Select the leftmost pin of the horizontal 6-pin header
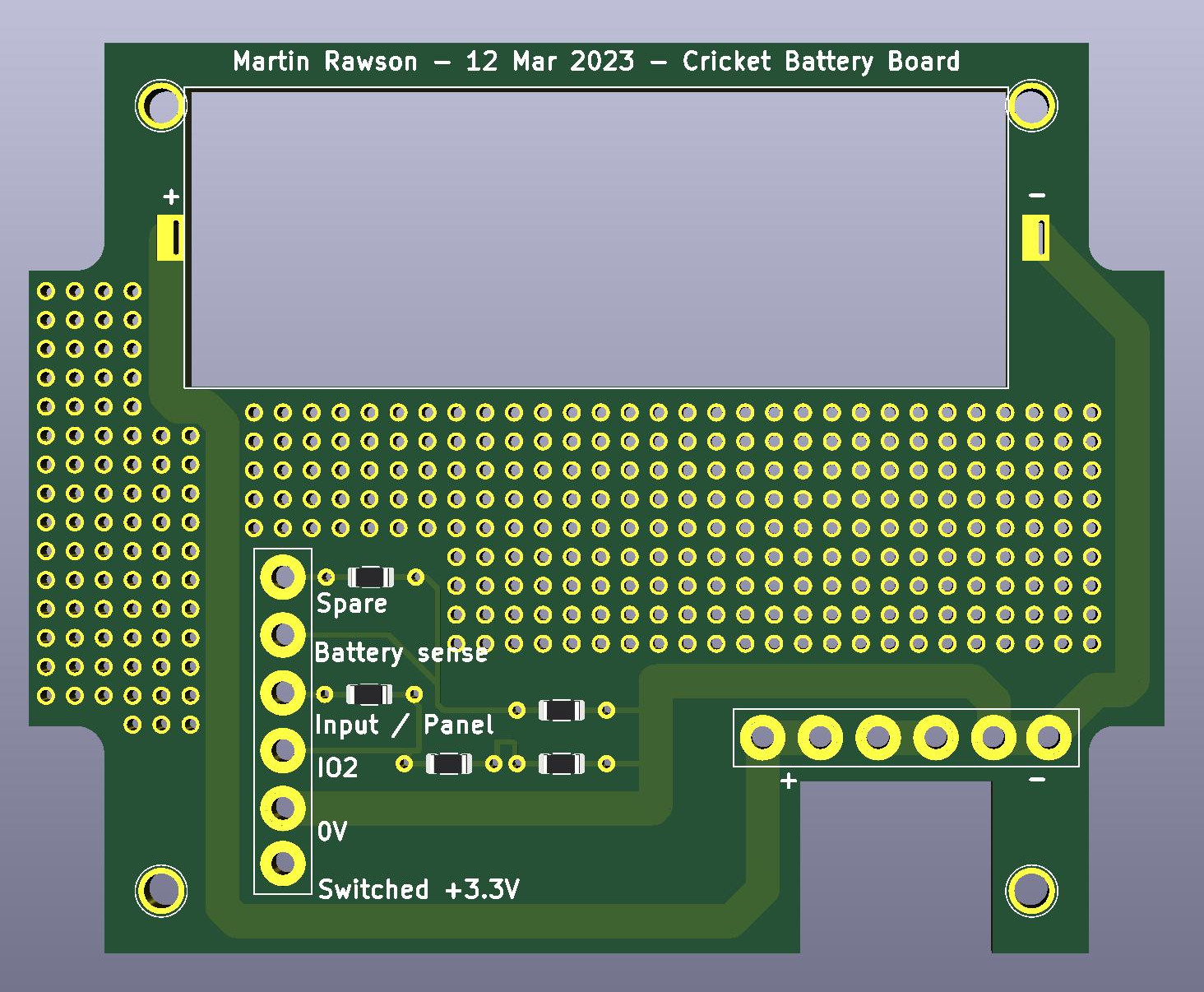Image resolution: width=1204 pixels, height=992 pixels. 762,737
